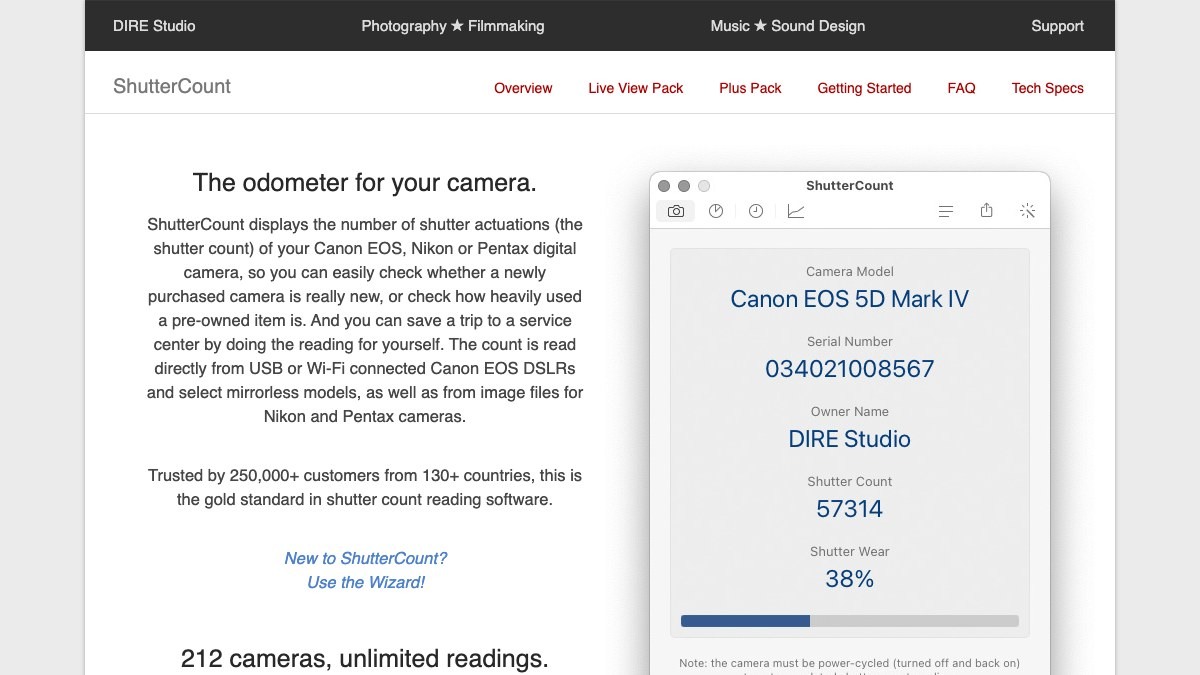Open the Photography ★ Filmmaking menu
Image resolution: width=1200 pixels, height=675 pixels.
pos(453,26)
